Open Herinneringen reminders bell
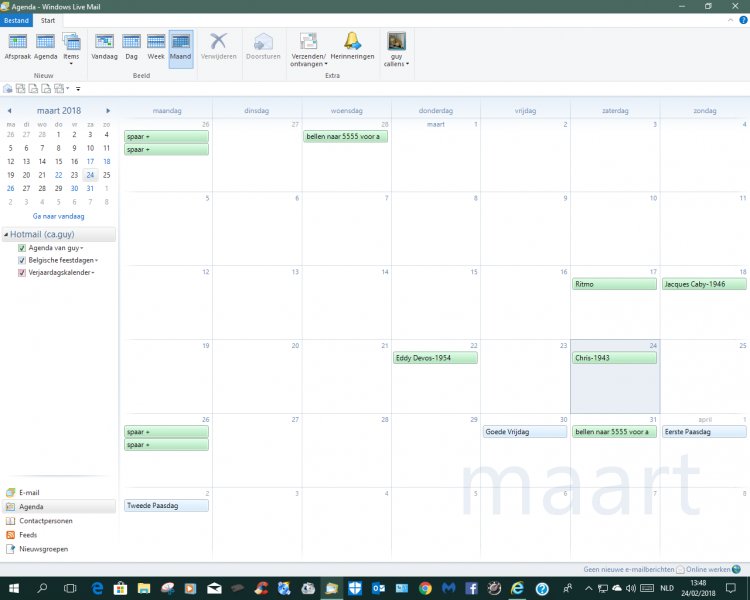 [353, 47]
